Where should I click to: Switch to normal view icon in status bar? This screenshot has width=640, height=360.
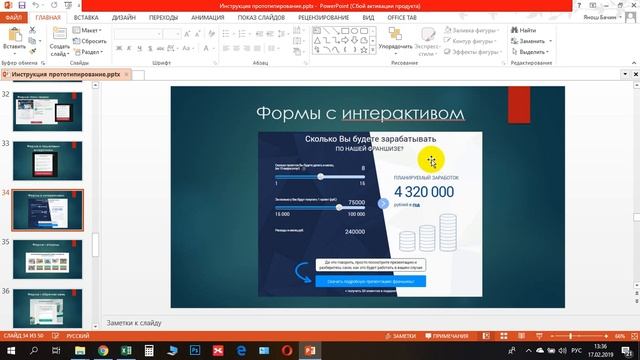click(486, 336)
